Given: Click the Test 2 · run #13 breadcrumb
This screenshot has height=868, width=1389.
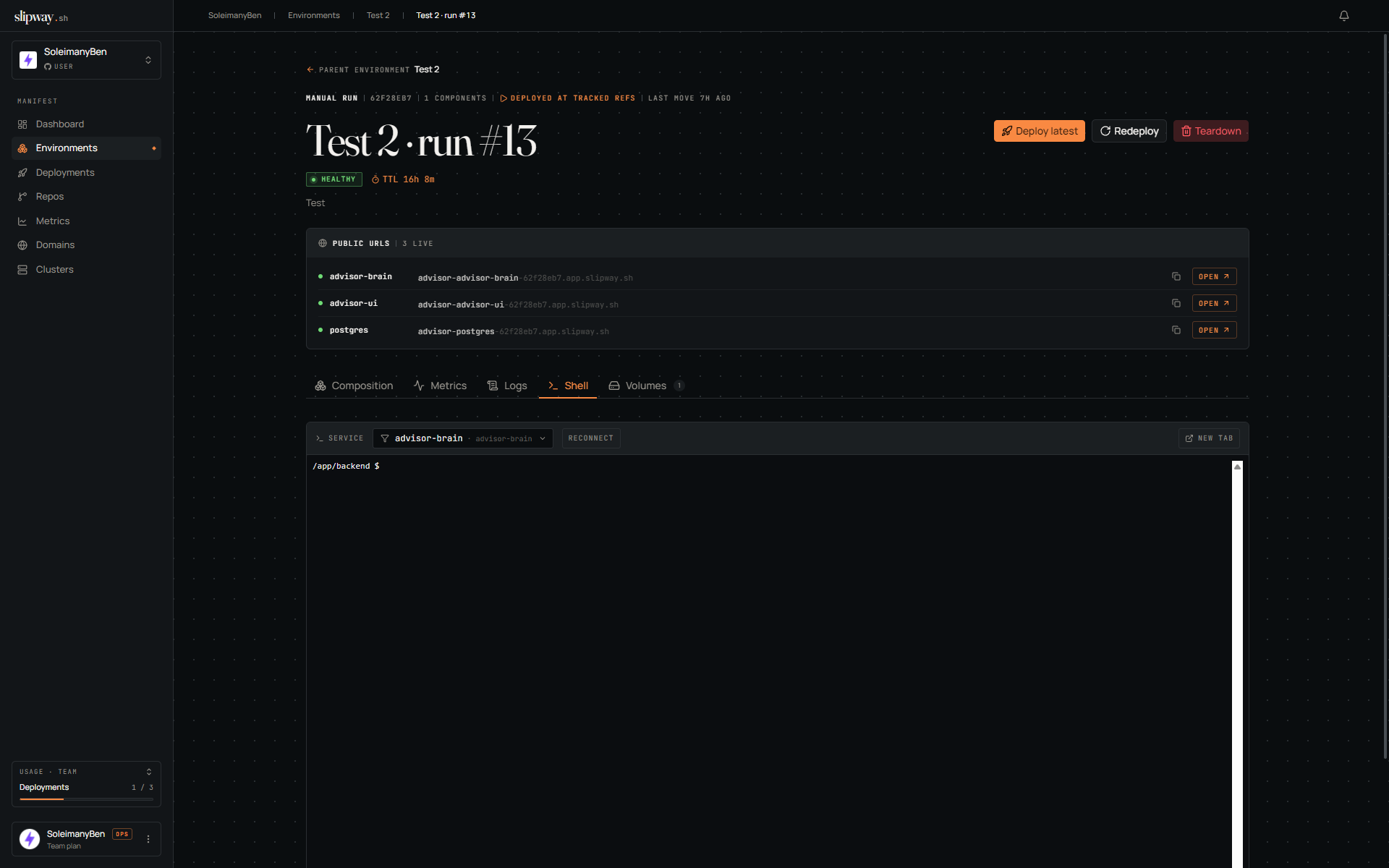Looking at the screenshot, I should pos(446,15).
